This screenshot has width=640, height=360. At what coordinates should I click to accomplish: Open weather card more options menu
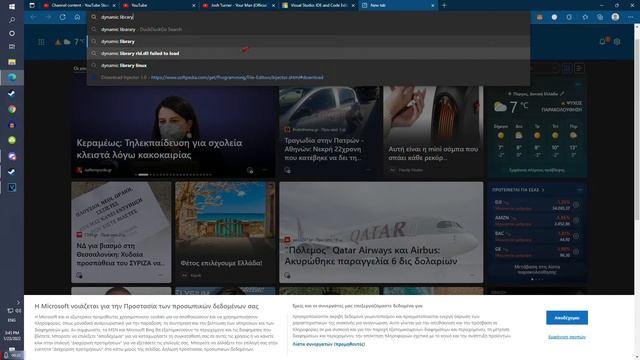point(578,84)
